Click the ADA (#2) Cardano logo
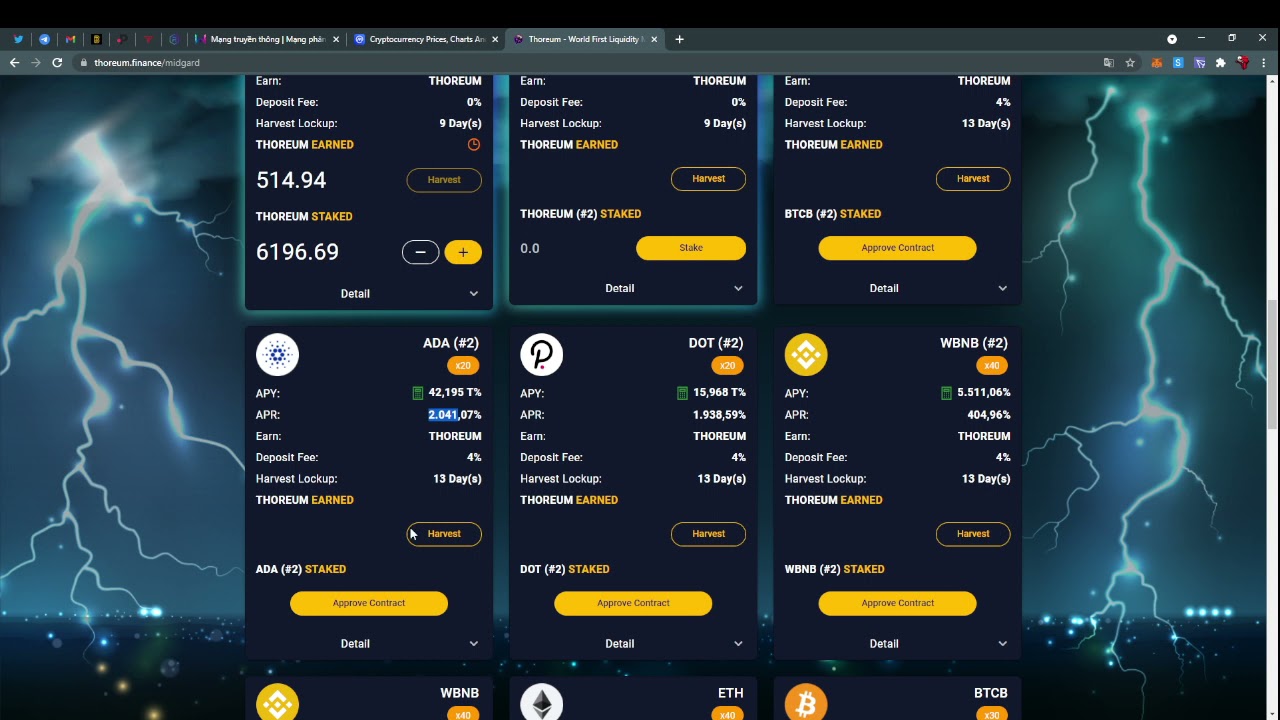The image size is (1280, 720). (x=277, y=355)
